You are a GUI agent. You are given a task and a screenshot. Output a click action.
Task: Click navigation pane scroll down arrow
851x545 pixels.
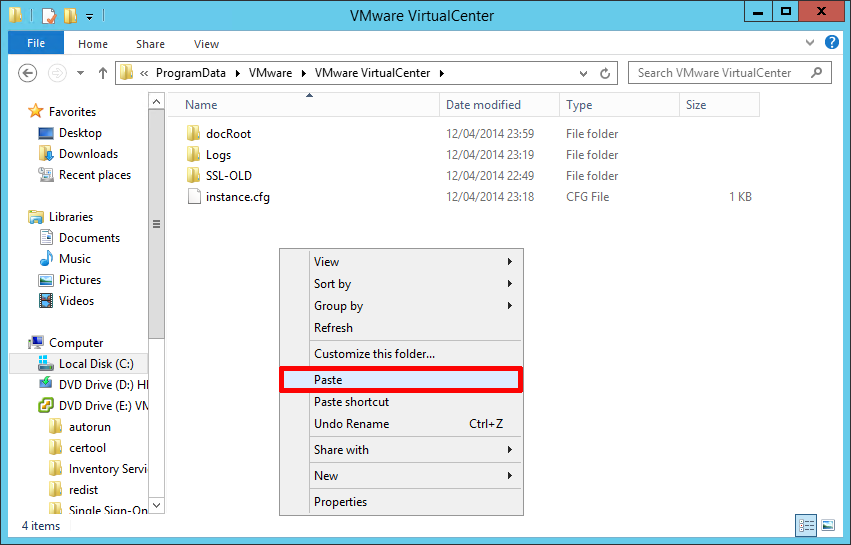click(156, 505)
